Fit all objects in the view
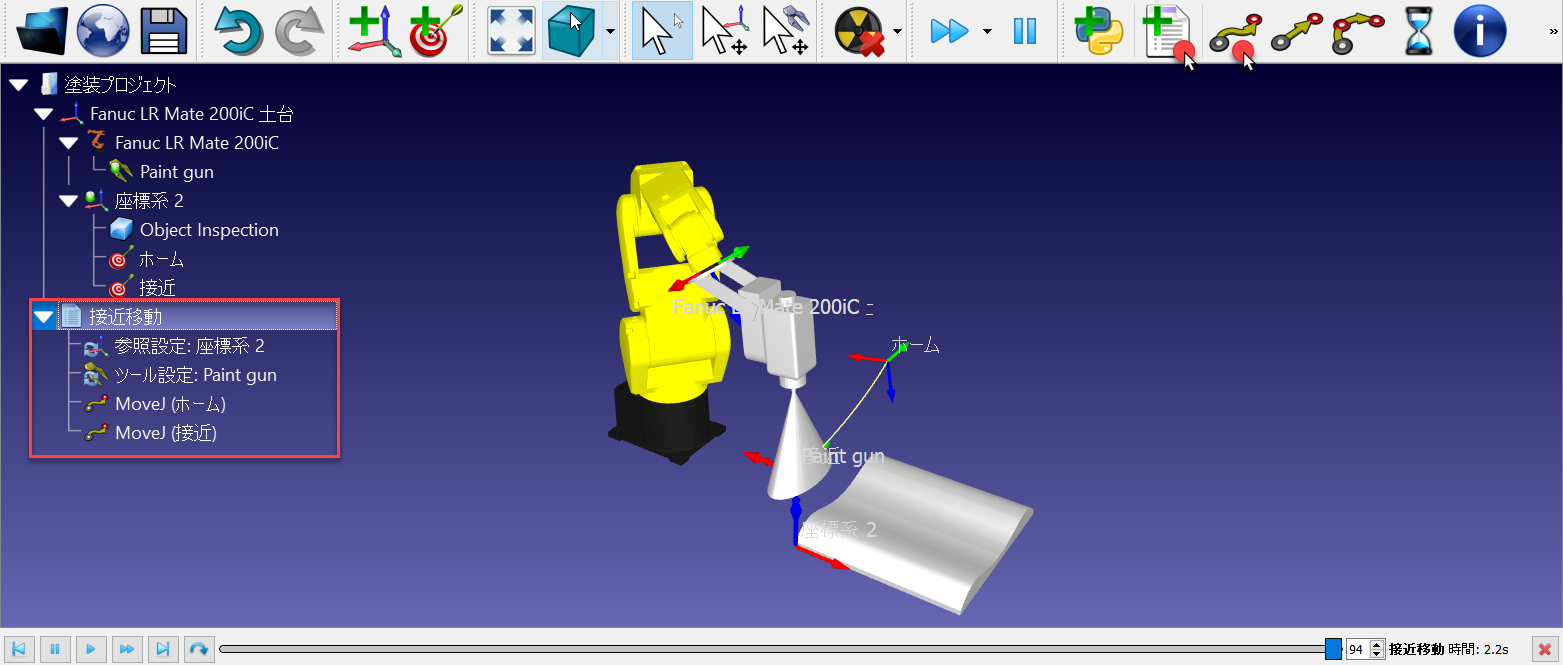The image size is (1563, 665). 511,31
